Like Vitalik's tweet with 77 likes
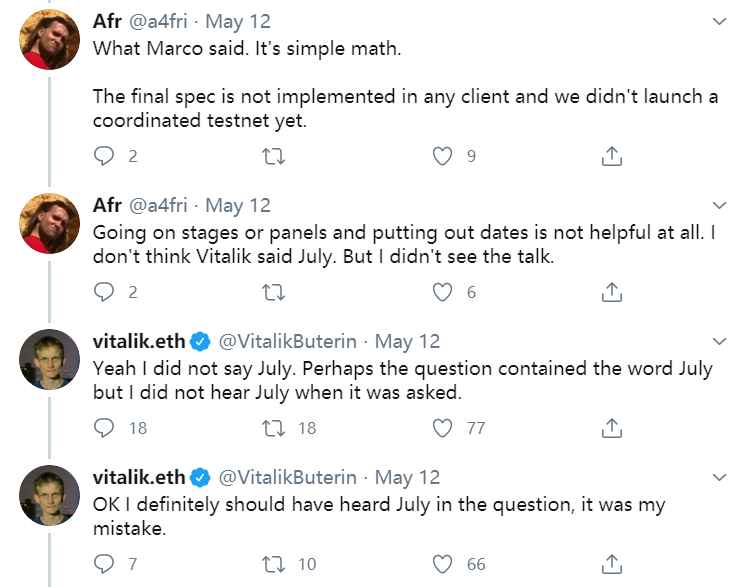 [x=443, y=428]
